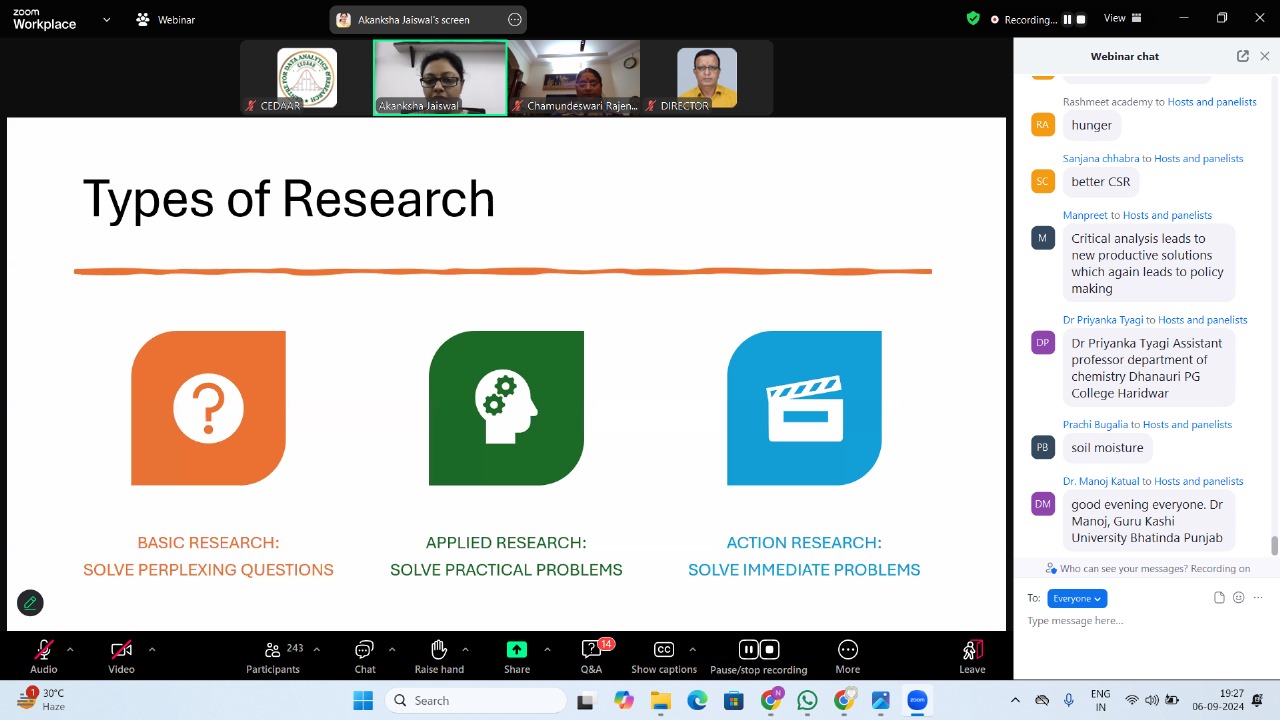Open the Q&A panel
The image size is (1280, 720).
tap(591, 650)
